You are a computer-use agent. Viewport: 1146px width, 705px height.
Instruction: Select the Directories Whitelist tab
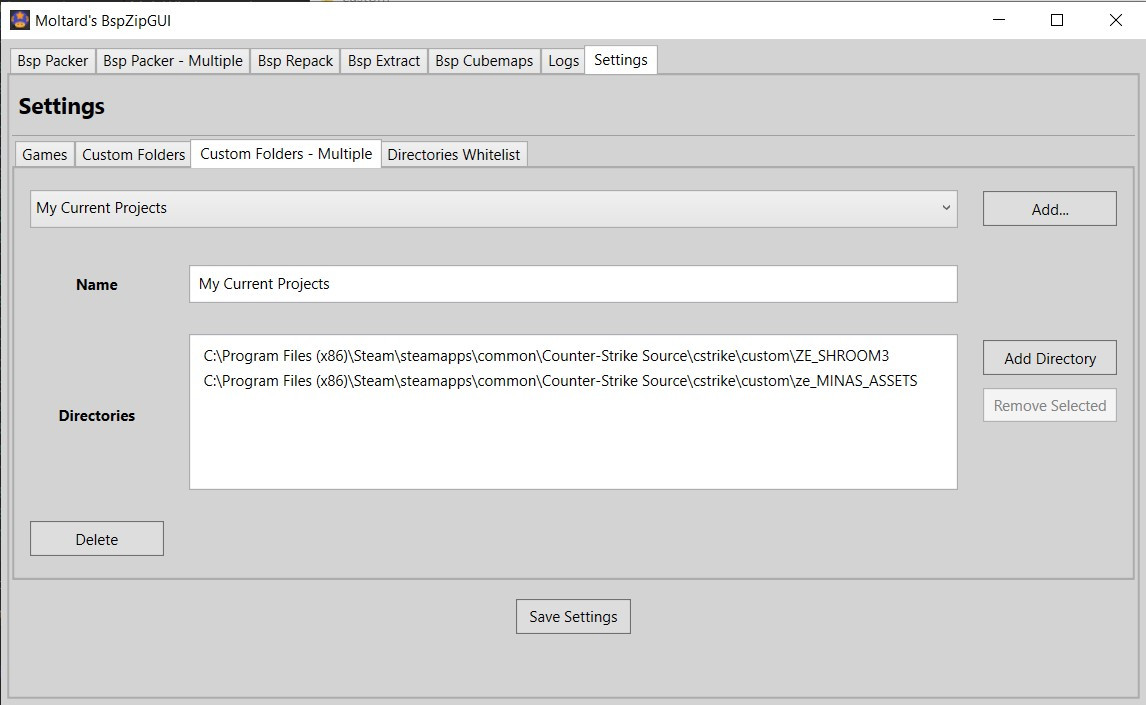pos(454,153)
